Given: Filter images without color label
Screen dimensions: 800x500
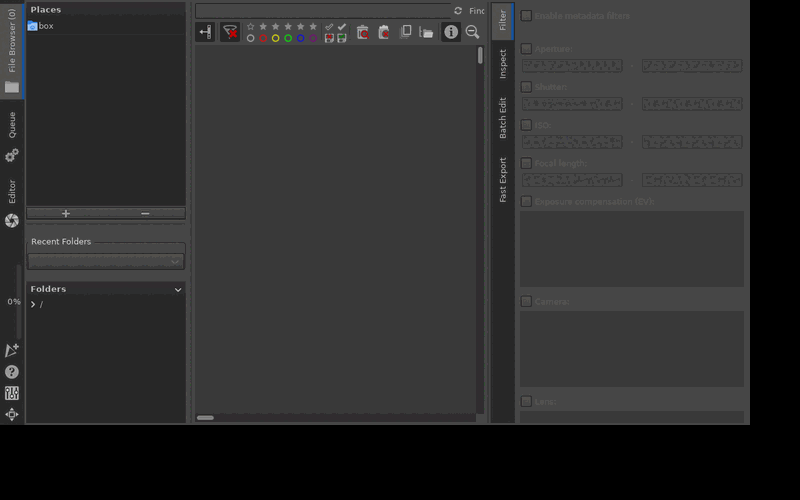Looking at the screenshot, I should click(251, 38).
